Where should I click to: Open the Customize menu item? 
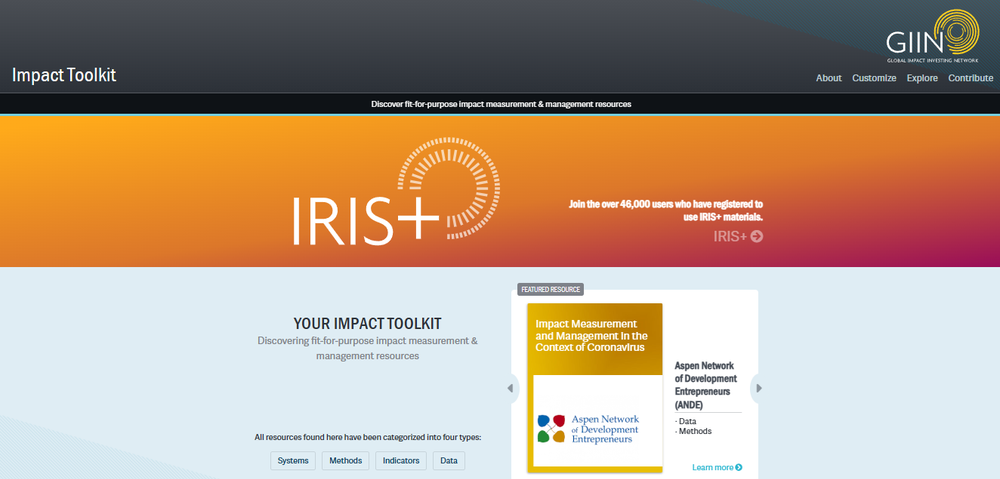(874, 78)
